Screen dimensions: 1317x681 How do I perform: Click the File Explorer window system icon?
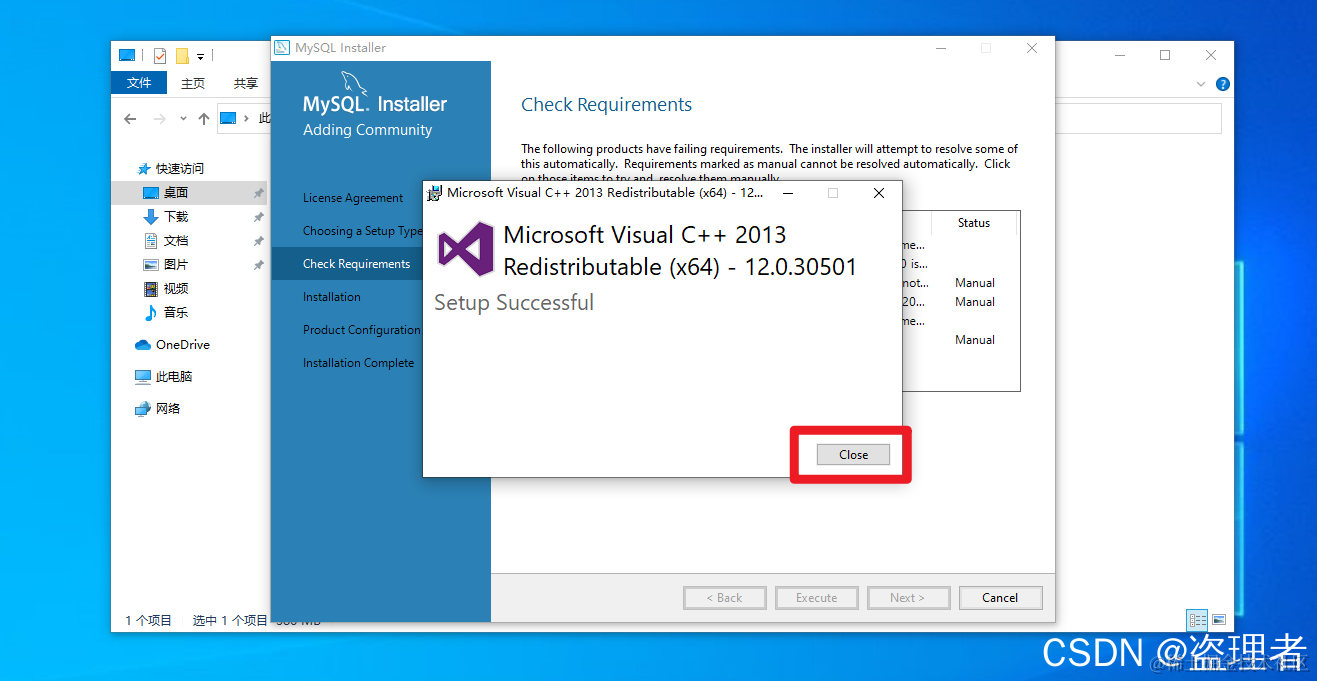[127, 56]
